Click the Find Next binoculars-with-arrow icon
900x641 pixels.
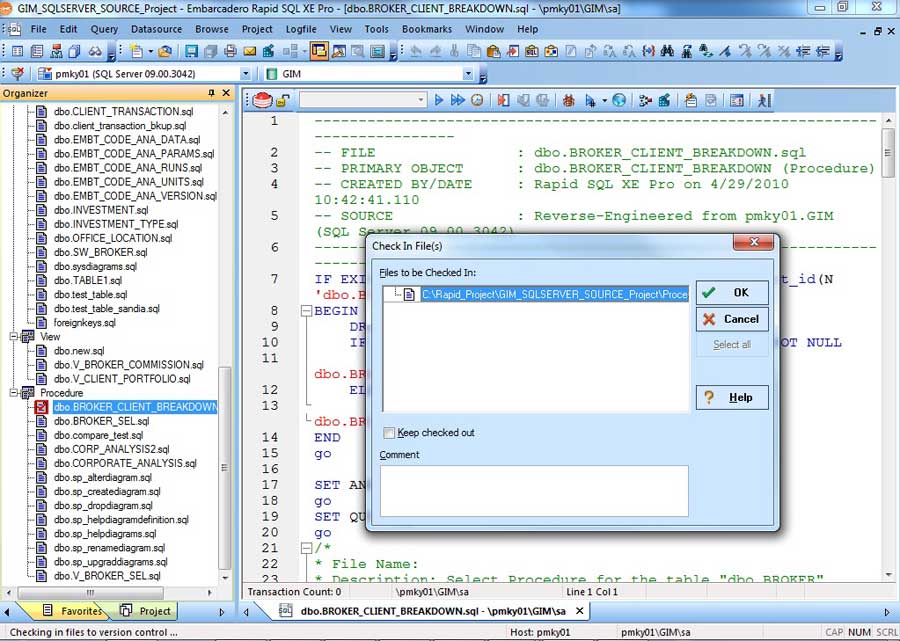686,51
